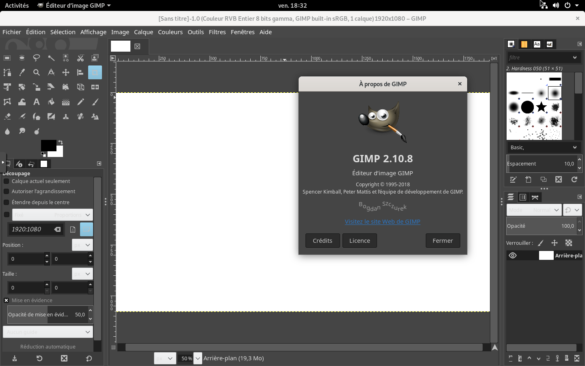Toggle lock alpha channel checker icon
The height and width of the screenshot is (366, 585).
[569, 243]
